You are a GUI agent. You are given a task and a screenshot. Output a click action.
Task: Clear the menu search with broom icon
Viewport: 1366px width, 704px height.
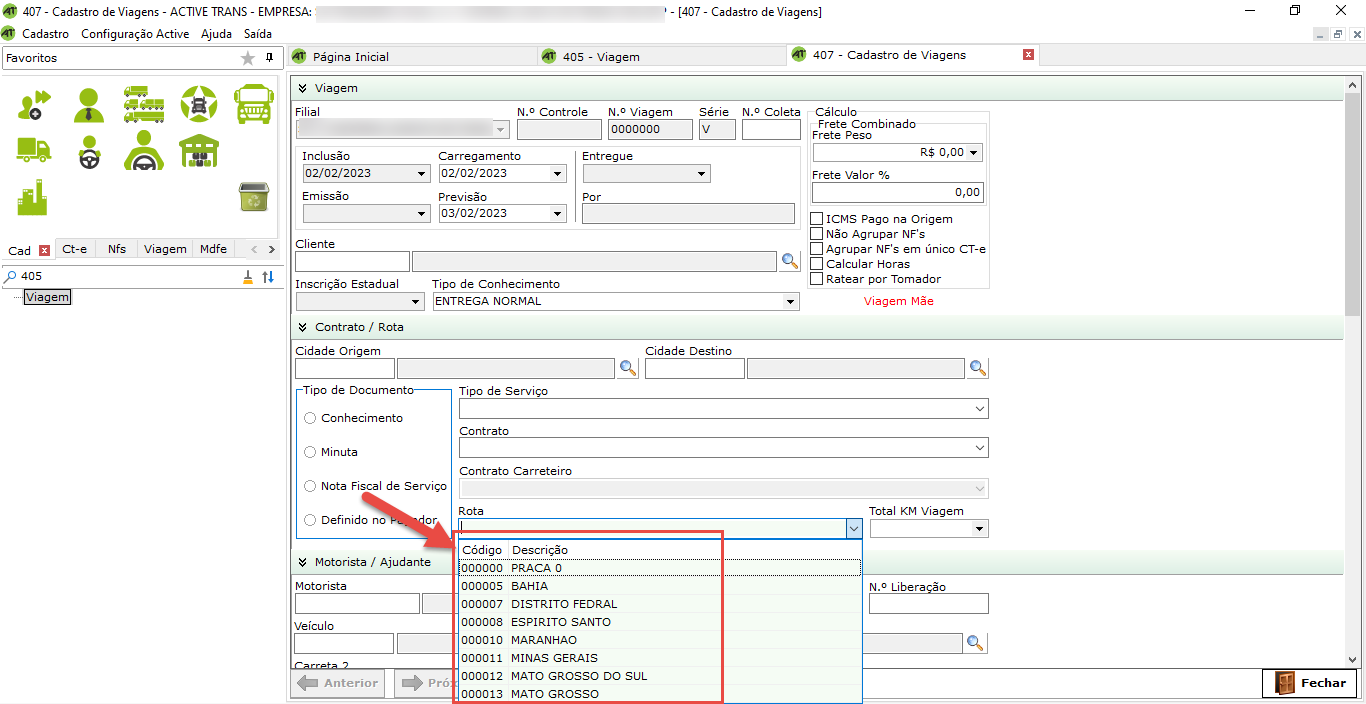pyautogui.click(x=248, y=277)
